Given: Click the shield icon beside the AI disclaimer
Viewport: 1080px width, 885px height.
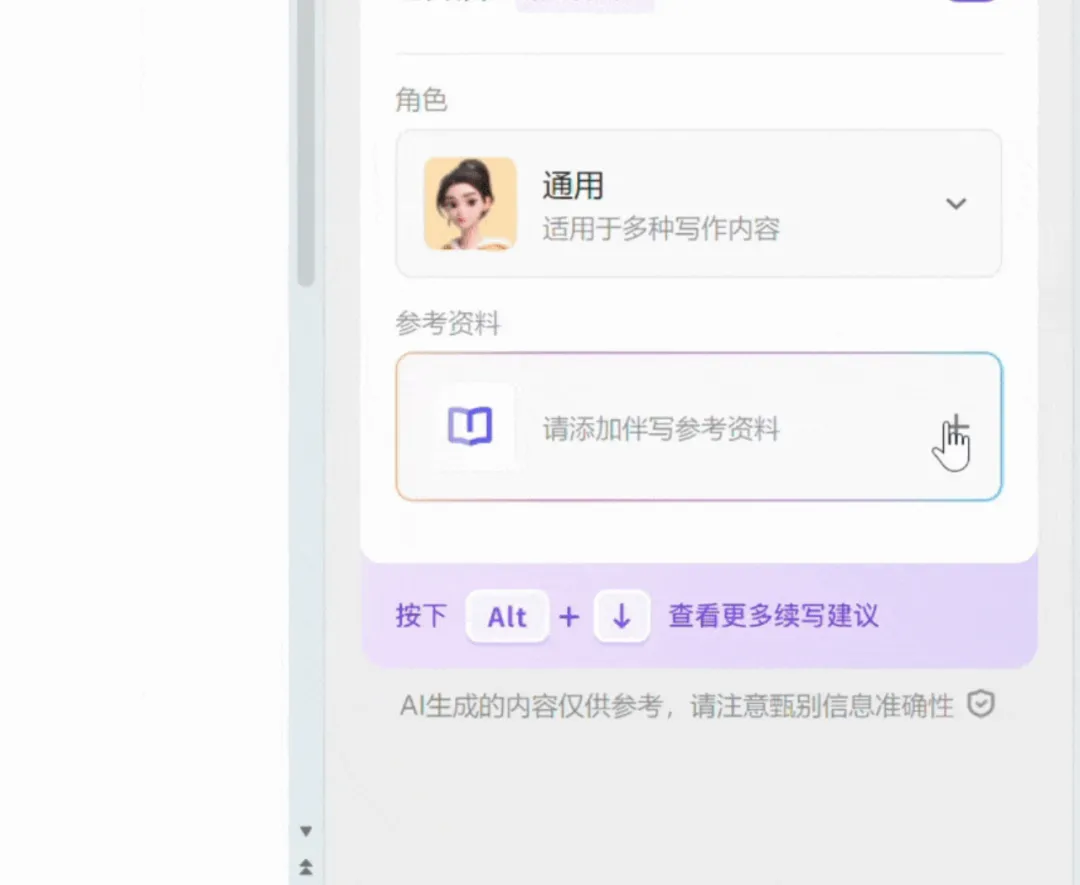Looking at the screenshot, I should coord(981,706).
